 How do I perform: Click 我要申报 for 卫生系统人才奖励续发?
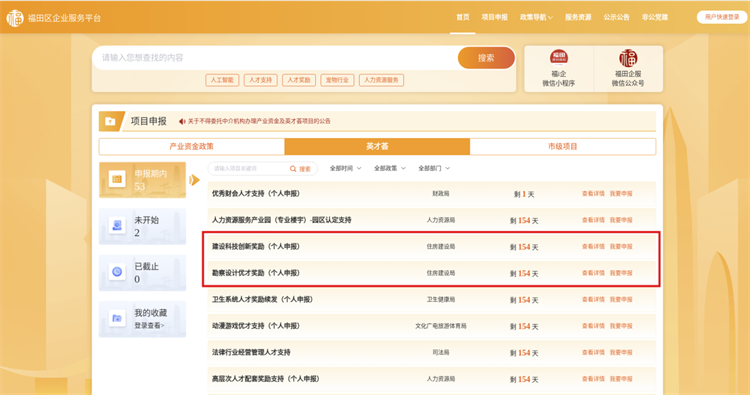[621, 299]
